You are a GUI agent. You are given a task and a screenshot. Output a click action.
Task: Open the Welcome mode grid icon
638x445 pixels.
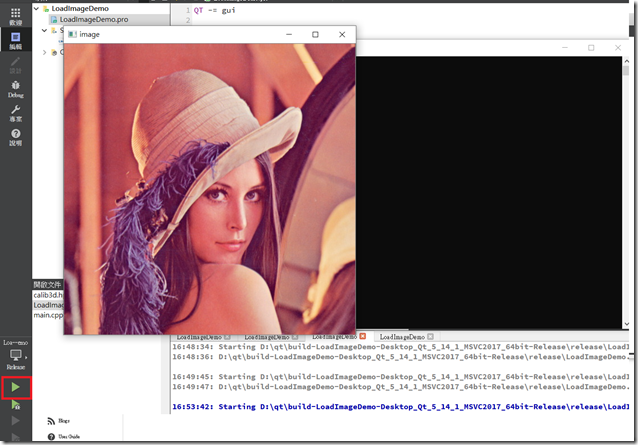click(x=15, y=13)
